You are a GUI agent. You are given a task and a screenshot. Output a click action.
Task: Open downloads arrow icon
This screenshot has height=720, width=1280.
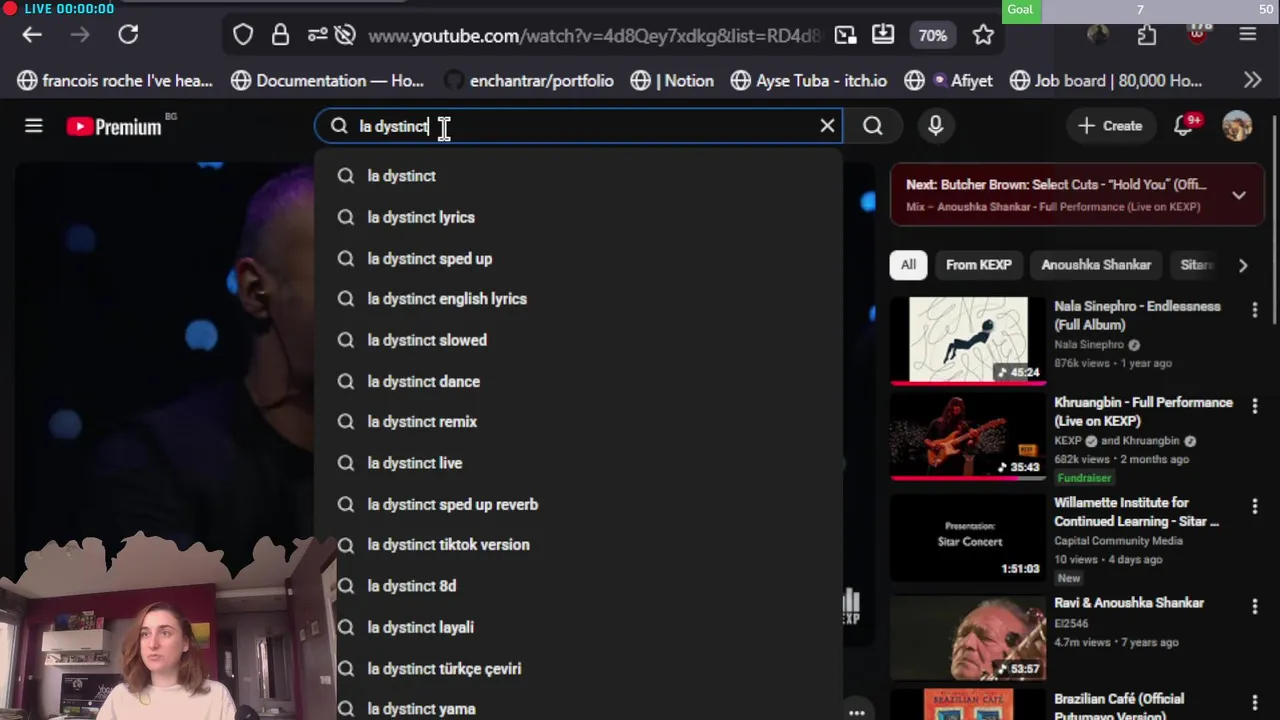click(883, 35)
